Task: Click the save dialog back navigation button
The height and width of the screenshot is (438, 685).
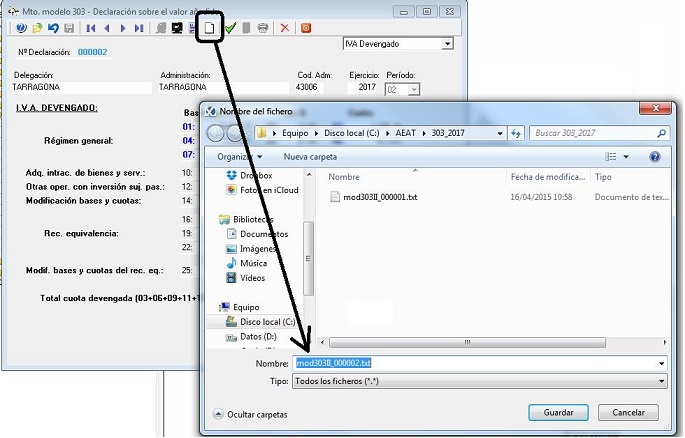Action: (215, 133)
